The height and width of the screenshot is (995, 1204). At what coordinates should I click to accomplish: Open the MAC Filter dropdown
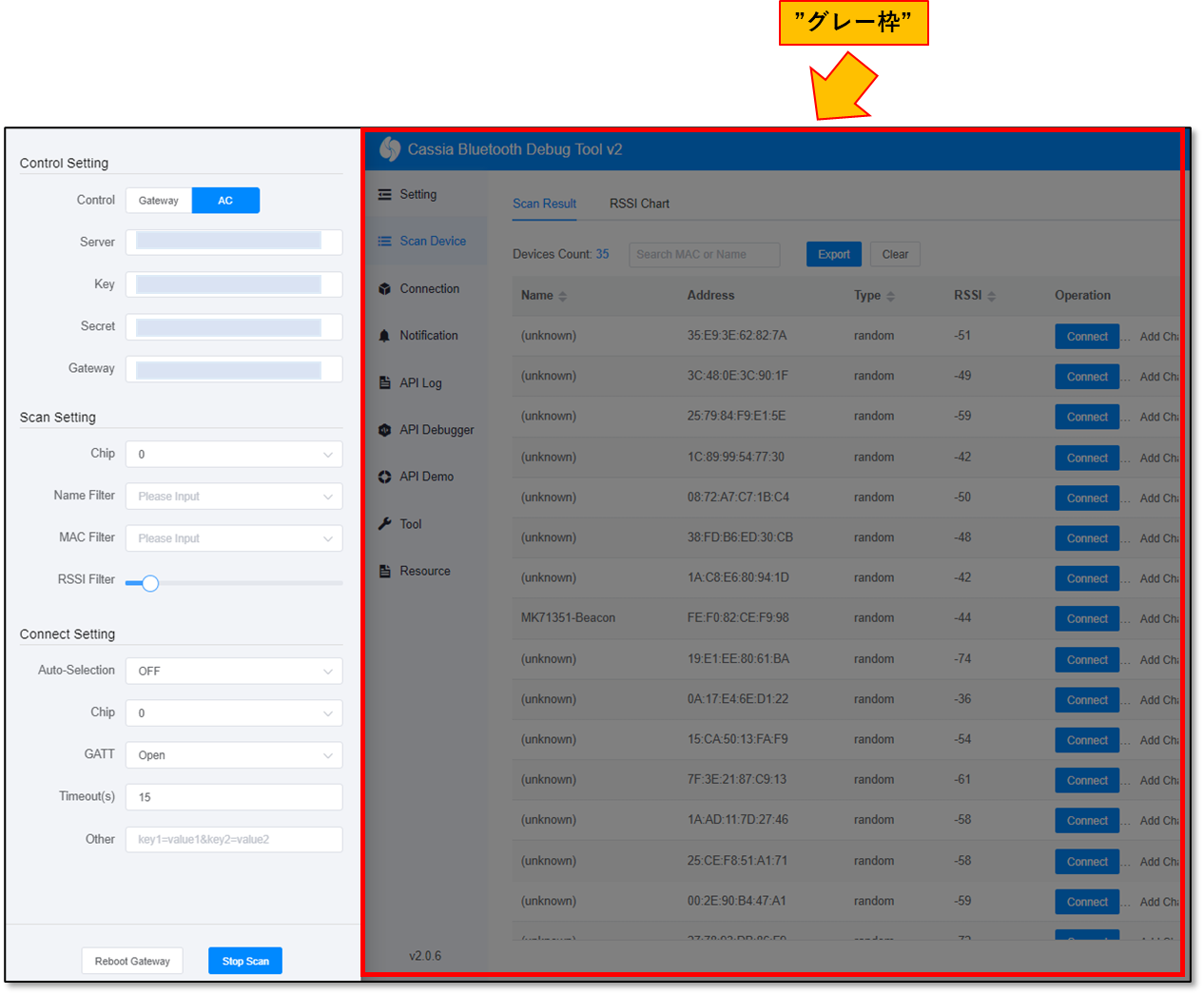234,538
